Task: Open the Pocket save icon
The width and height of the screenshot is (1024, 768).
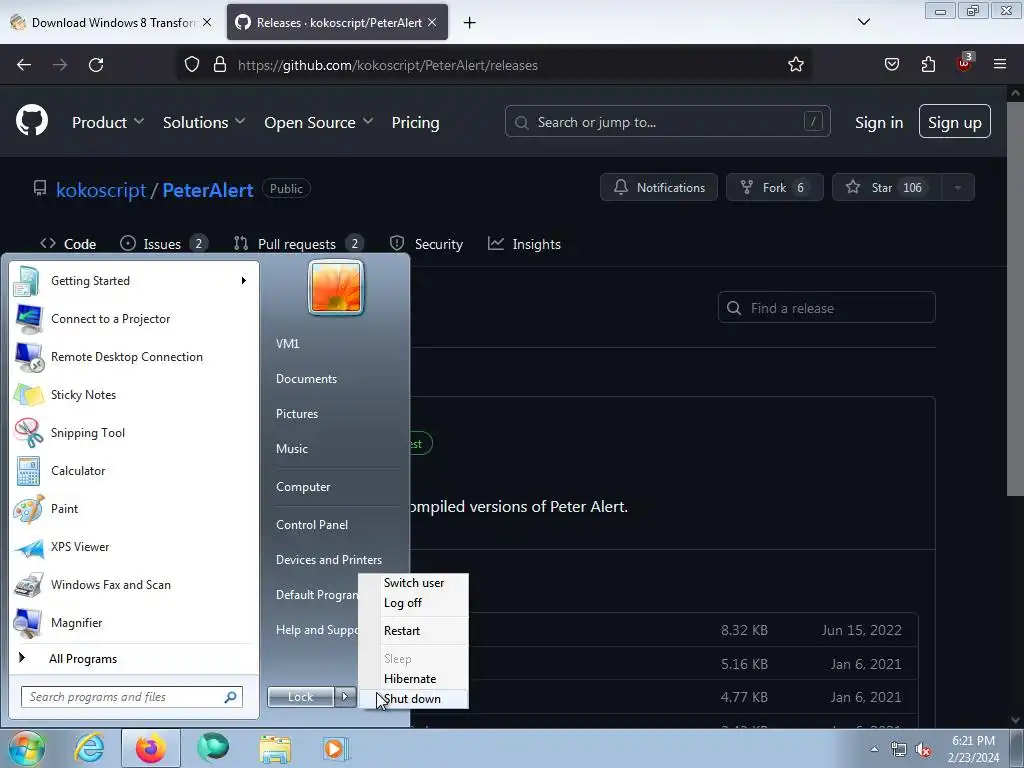Action: [x=891, y=65]
